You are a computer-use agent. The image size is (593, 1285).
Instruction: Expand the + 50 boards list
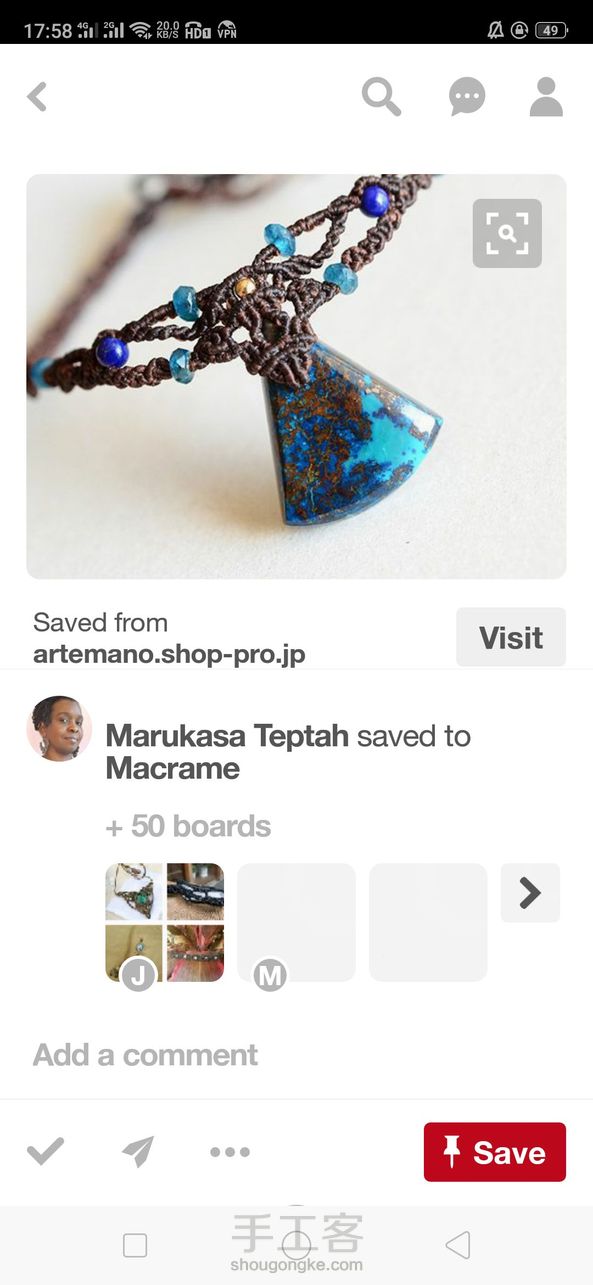pos(188,826)
